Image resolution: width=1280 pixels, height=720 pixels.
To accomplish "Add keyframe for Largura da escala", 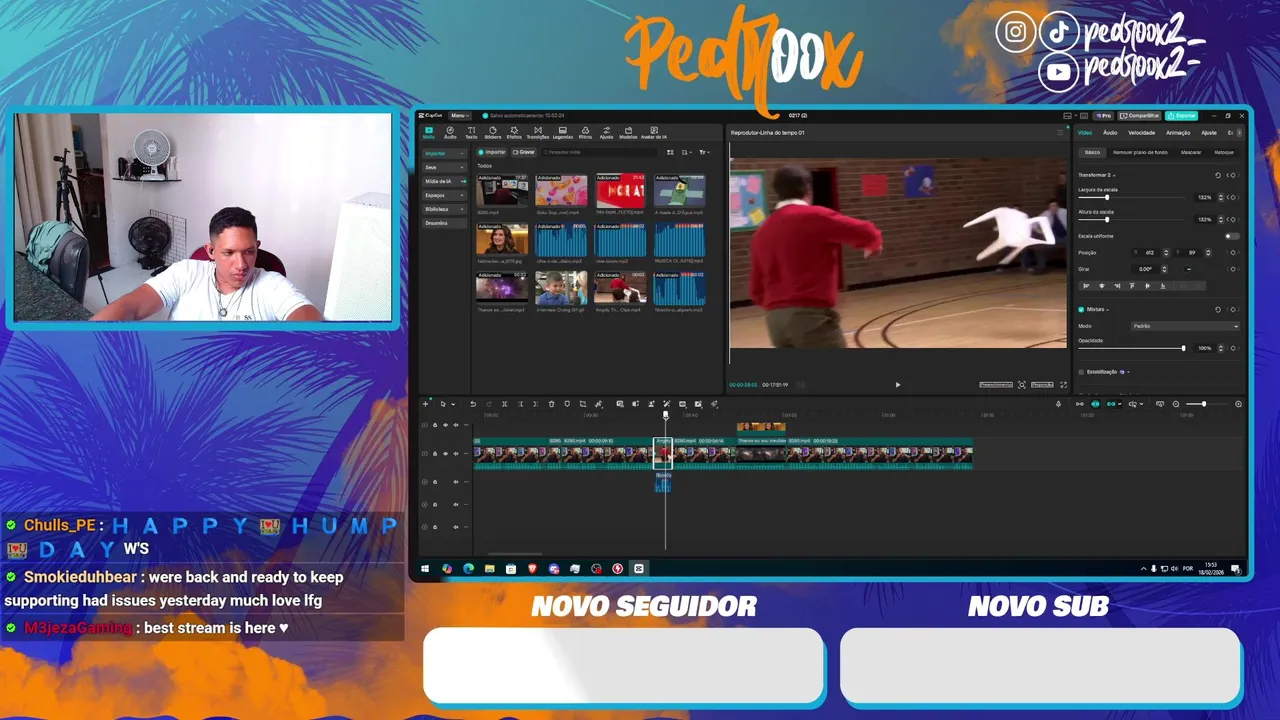I will (1233, 197).
